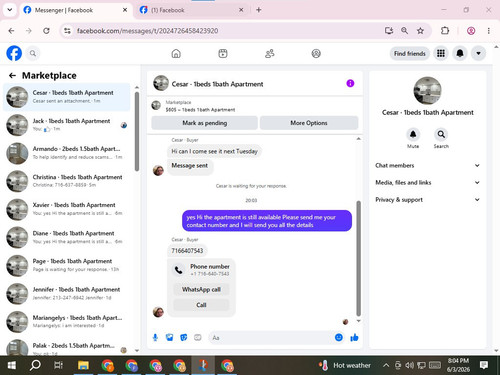Switch to the Messenger | Facebook tab
Image resolution: width=500 pixels, height=375 pixels.
coord(76,10)
